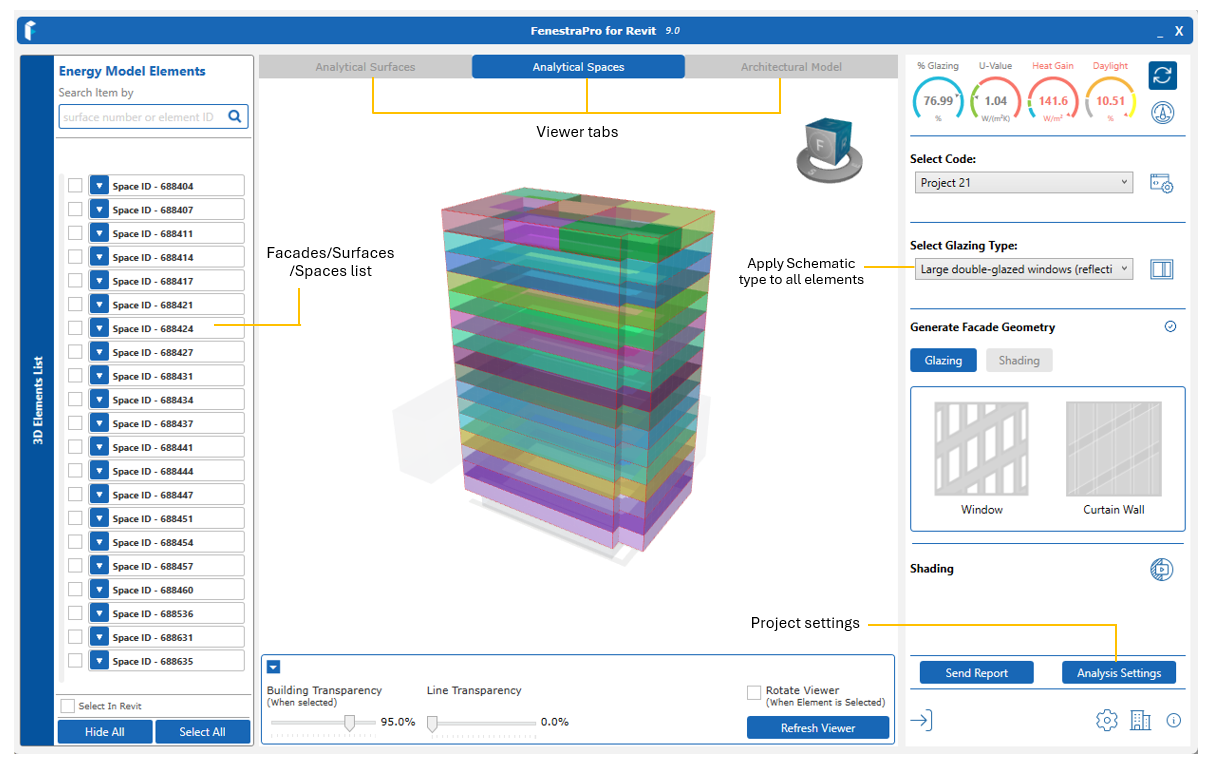The height and width of the screenshot is (766, 1211).
Task: Open the Select Code dropdown
Action: (1024, 183)
